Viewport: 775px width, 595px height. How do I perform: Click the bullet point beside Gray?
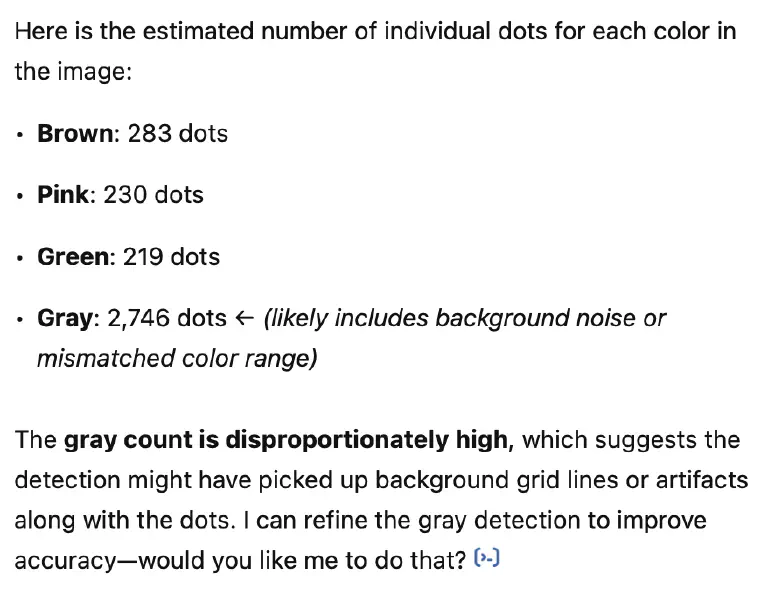pyautogui.click(x=20, y=320)
